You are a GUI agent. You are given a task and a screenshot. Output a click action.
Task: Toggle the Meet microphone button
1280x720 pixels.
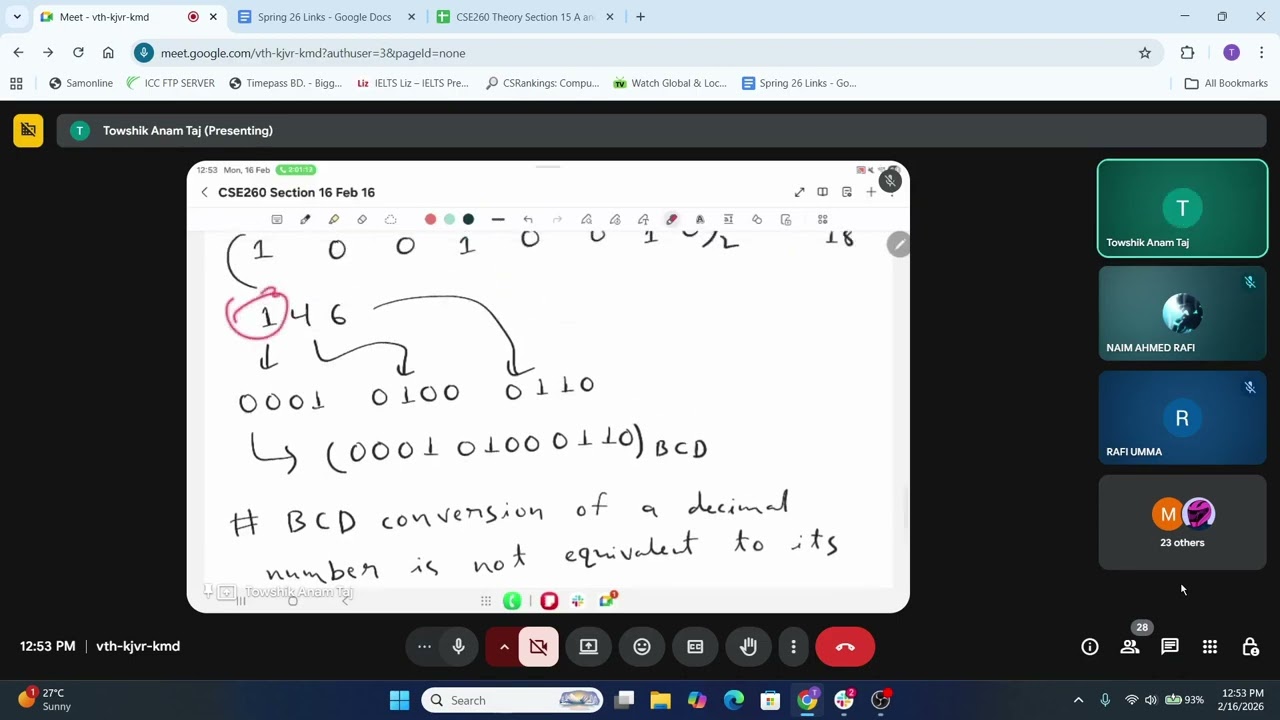[459, 647]
